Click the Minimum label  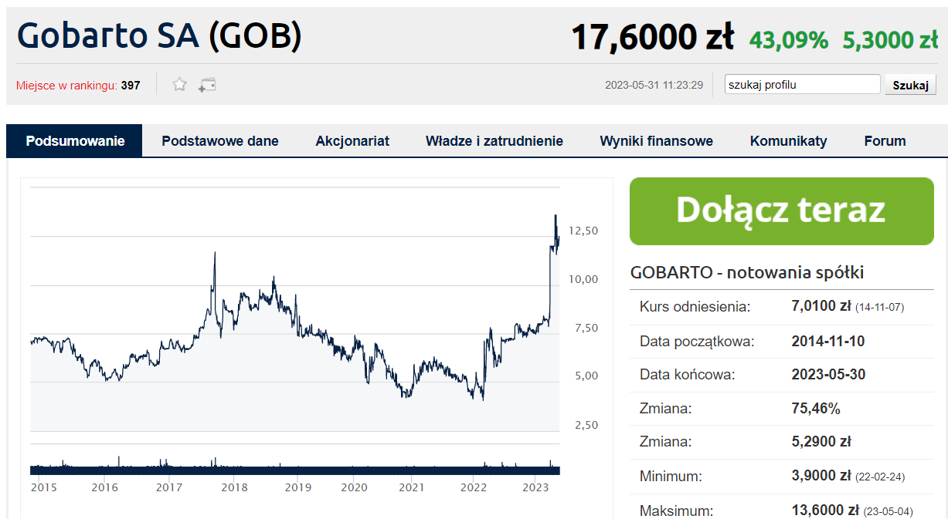coord(670,477)
